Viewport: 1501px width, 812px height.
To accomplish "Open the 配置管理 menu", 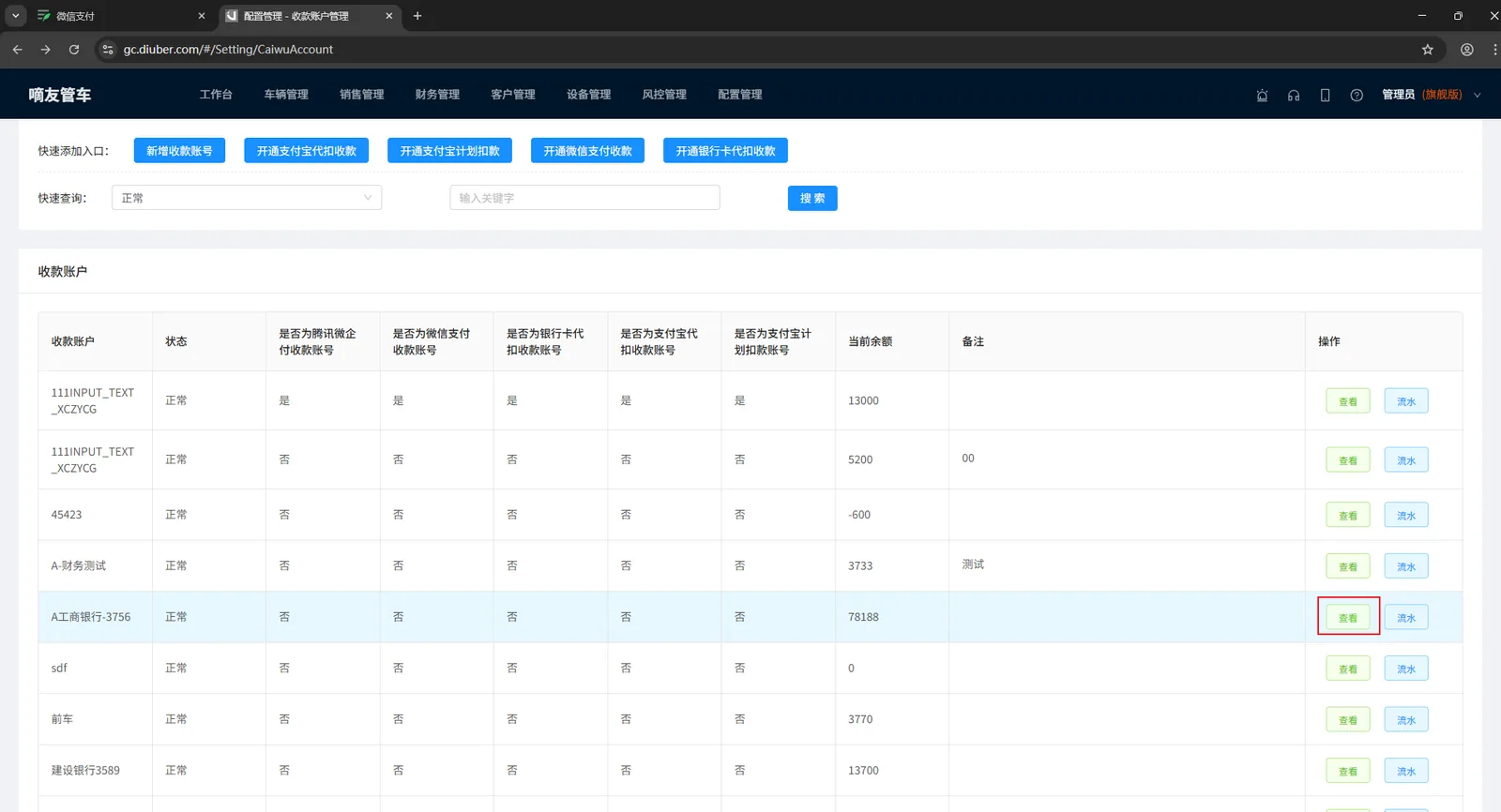I will click(740, 95).
